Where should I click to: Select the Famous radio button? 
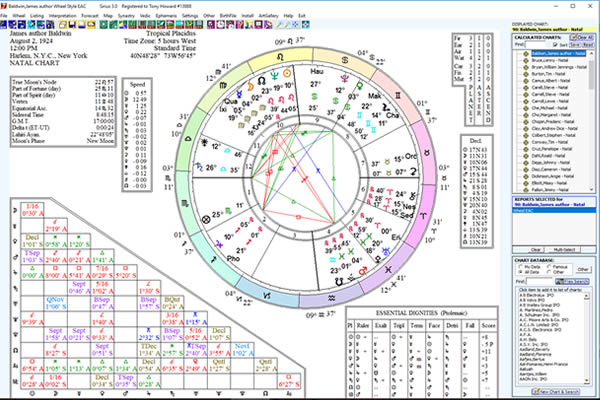click(x=549, y=266)
